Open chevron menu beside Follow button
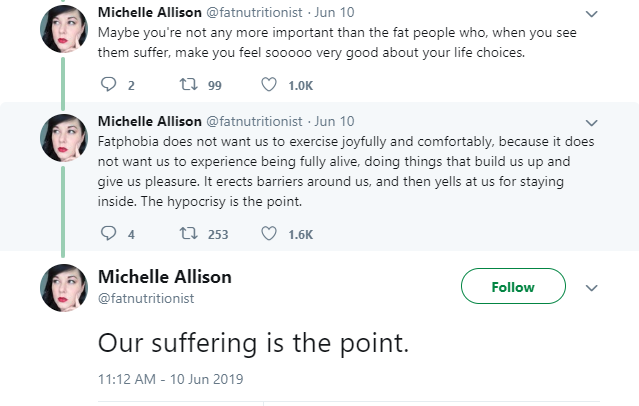639x406 pixels. [591, 288]
